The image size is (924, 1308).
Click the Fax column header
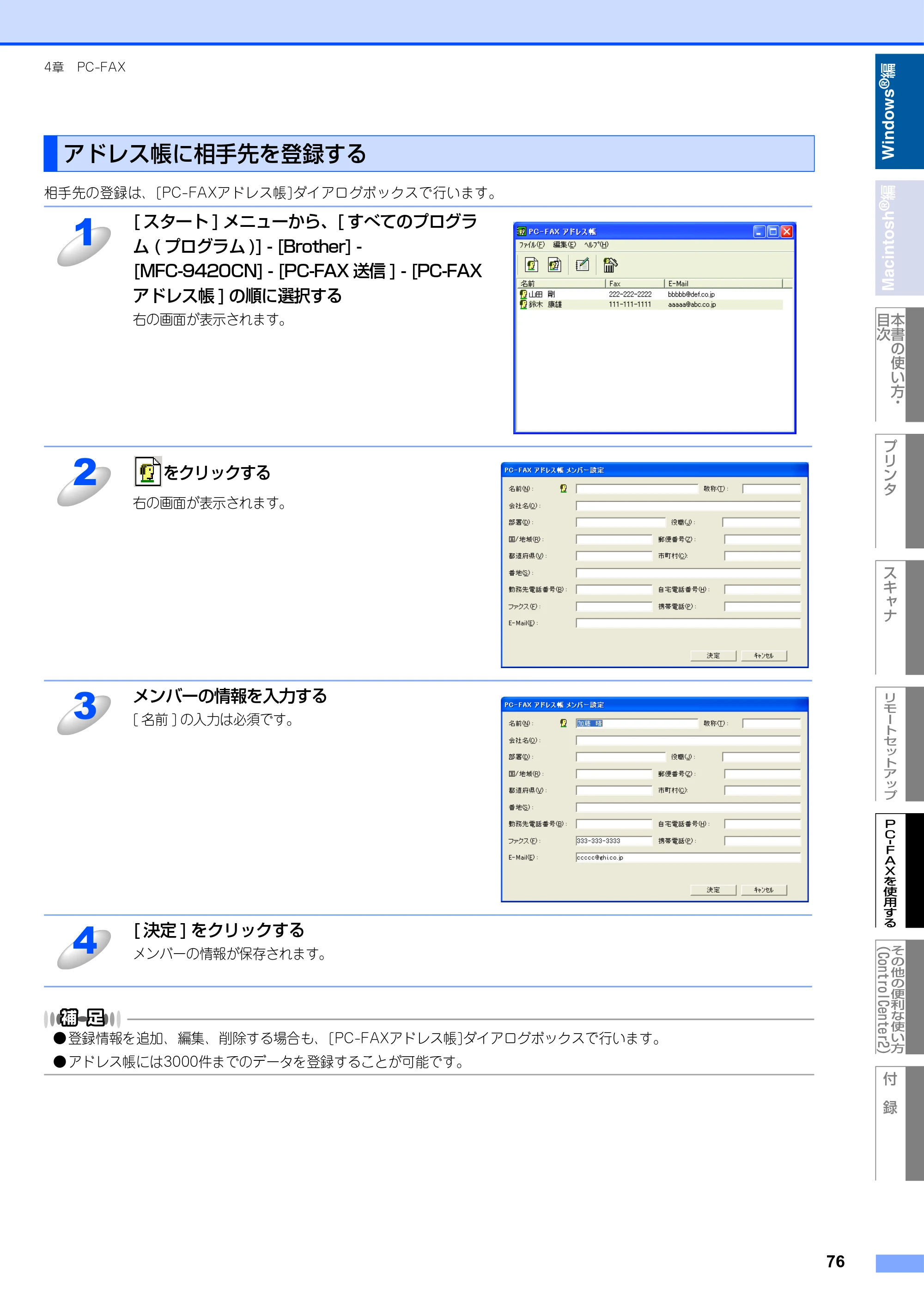[x=635, y=284]
